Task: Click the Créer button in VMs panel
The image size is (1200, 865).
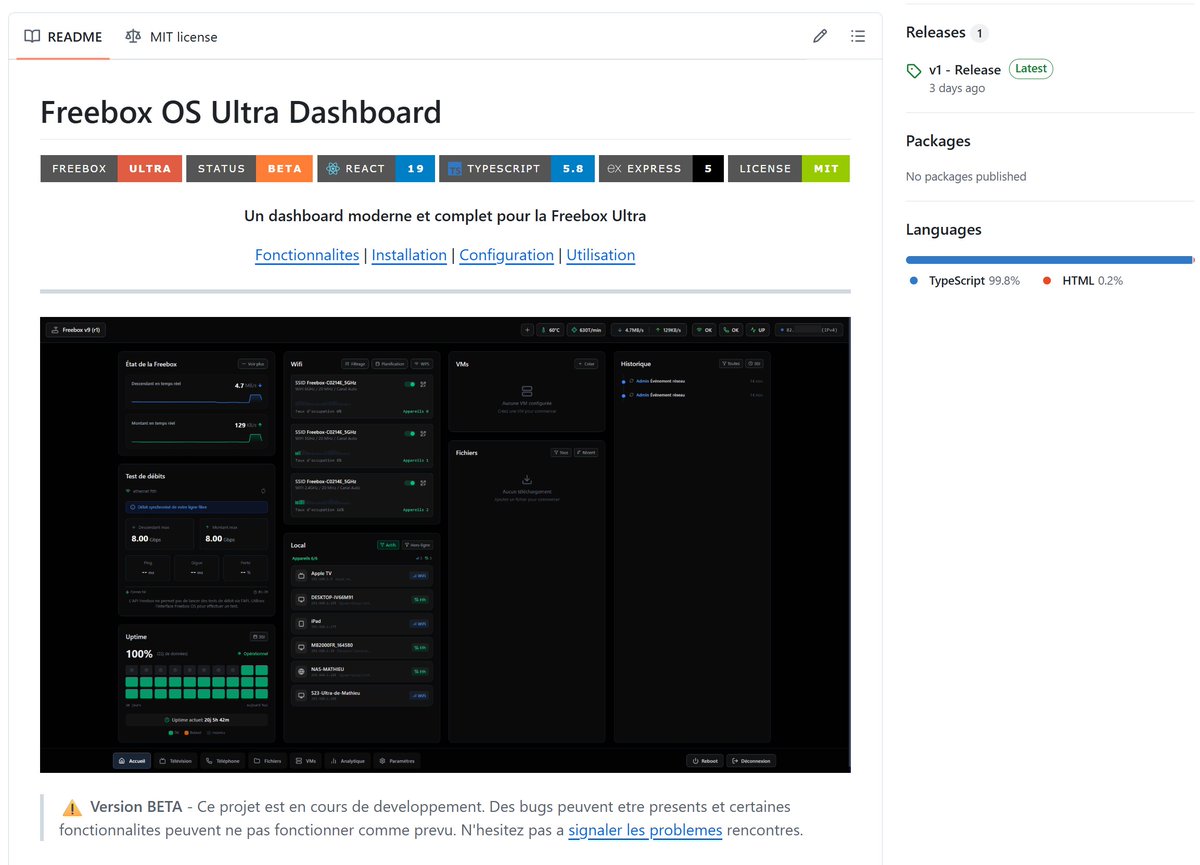Action: click(x=587, y=364)
